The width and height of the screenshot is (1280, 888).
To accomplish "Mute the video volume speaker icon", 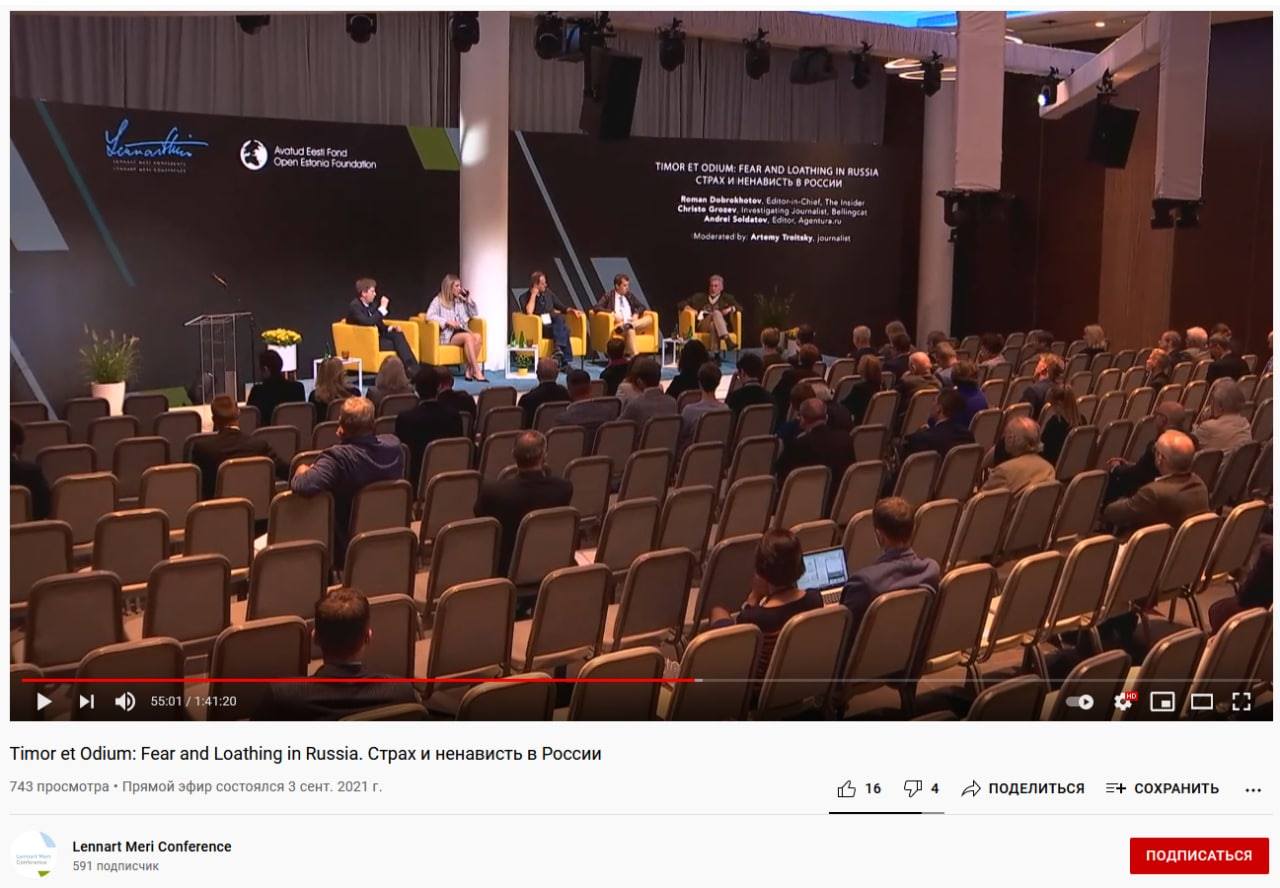I will coord(125,701).
